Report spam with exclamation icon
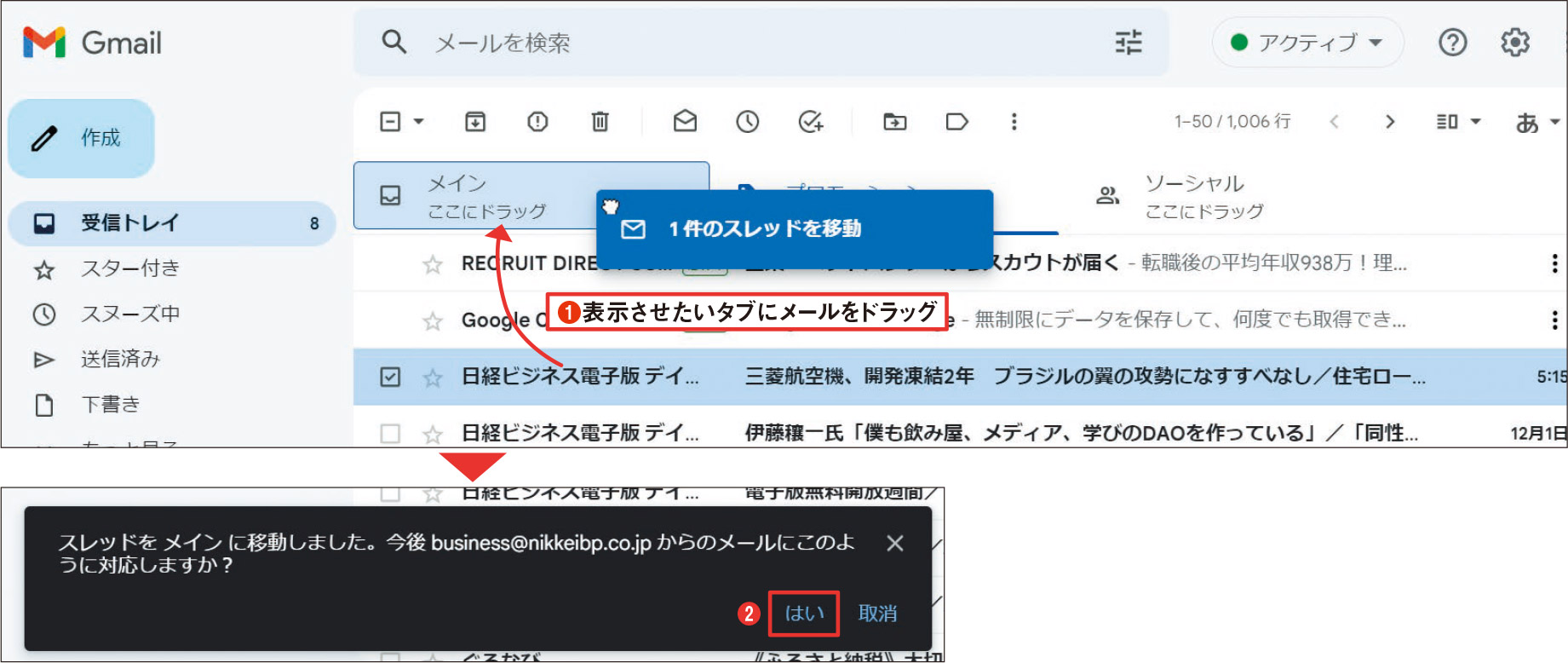This screenshot has height=663, width=1568. pos(537,122)
